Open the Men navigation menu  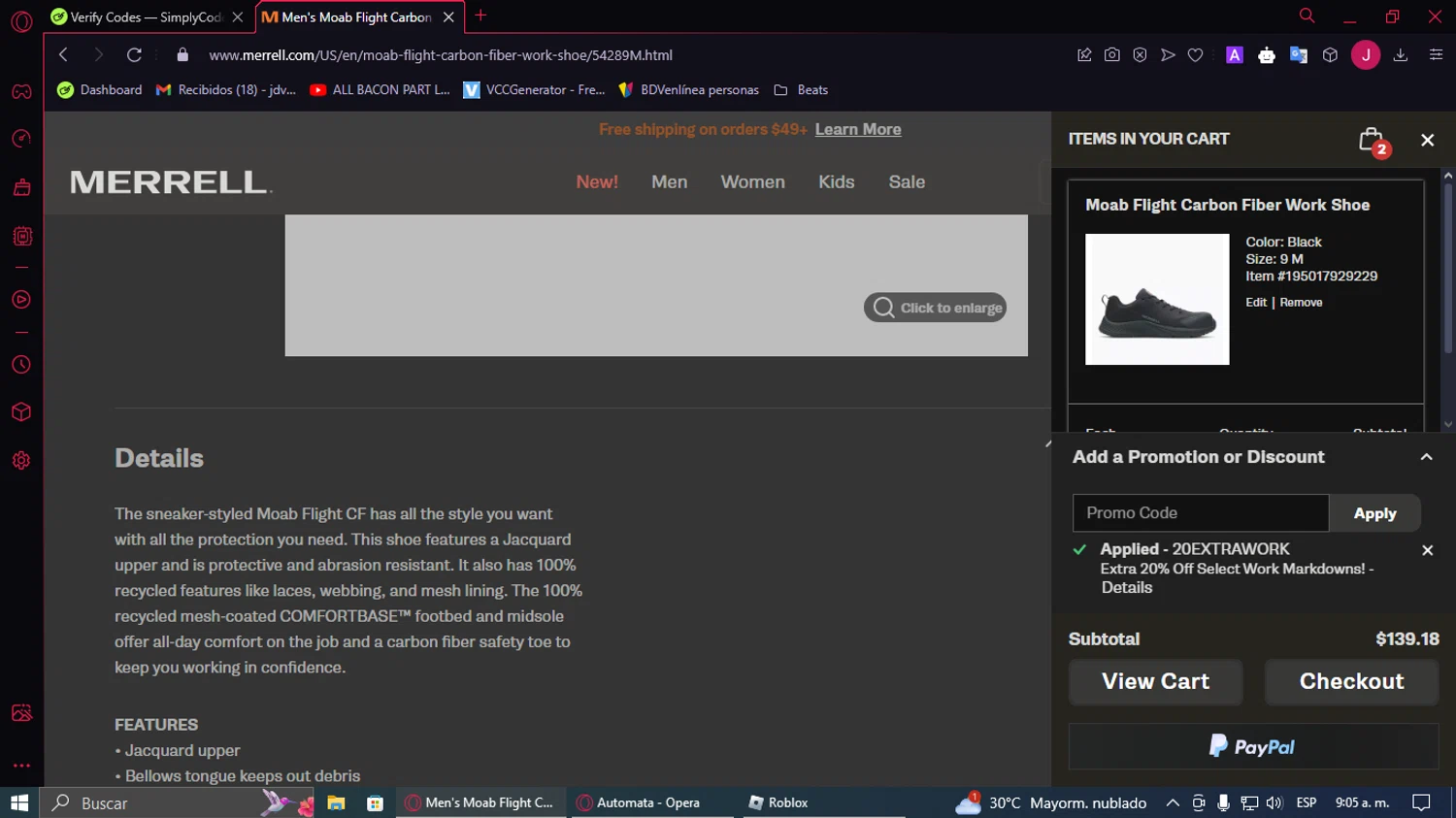coord(669,182)
